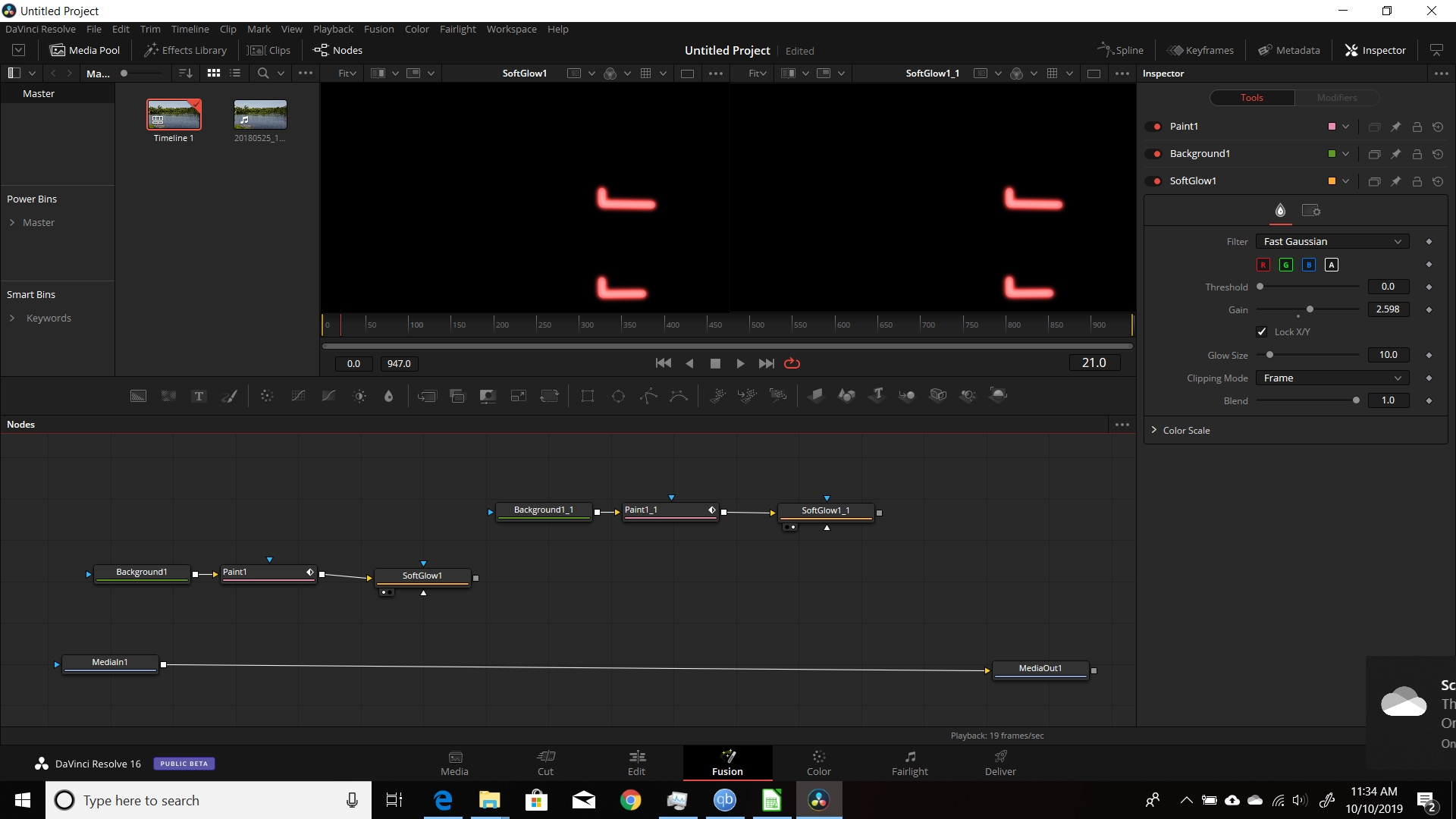Viewport: 1456px width, 819px height.
Task: Pin the Paint1 tool in Inspector
Action: (1395, 127)
